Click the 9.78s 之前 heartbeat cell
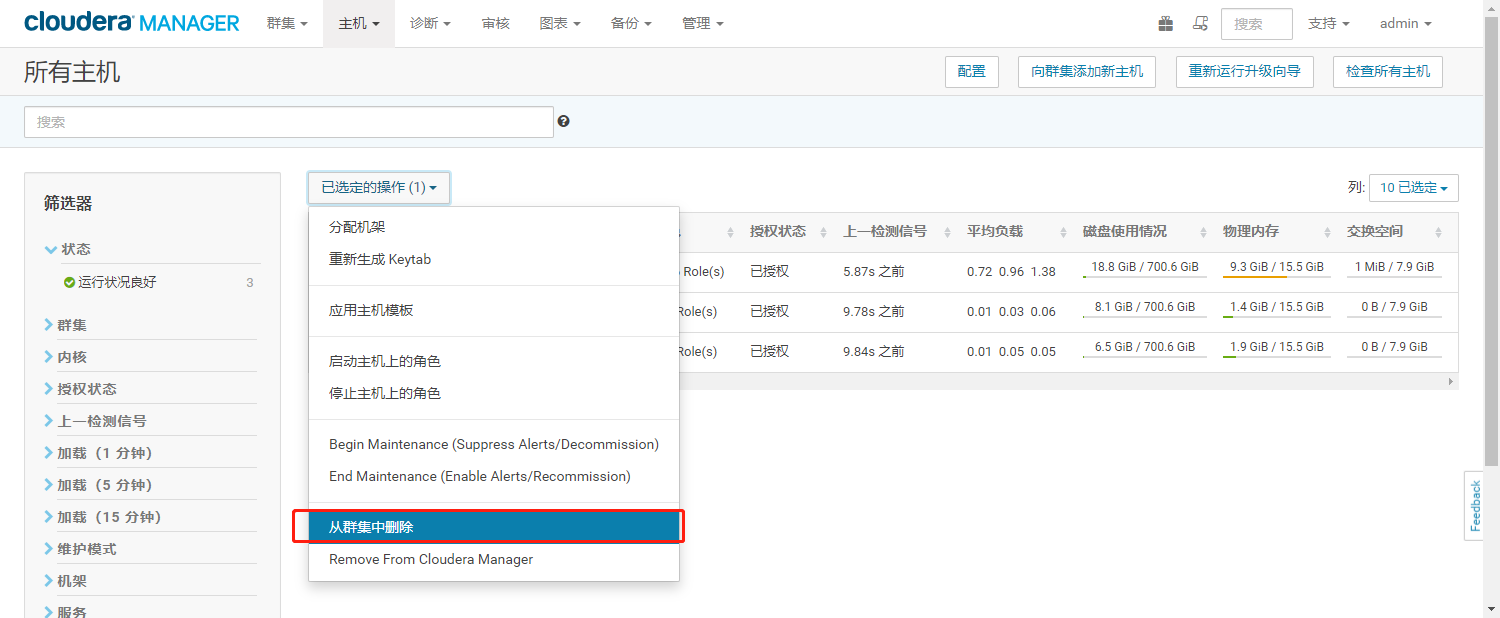Image resolution: width=1500 pixels, height=618 pixels. click(x=873, y=312)
